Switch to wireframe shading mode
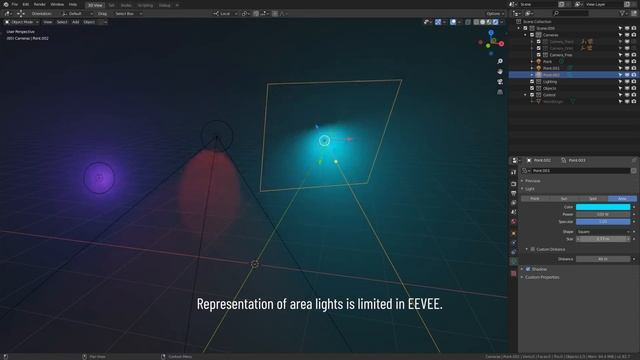640x360 pixels. [476, 22]
